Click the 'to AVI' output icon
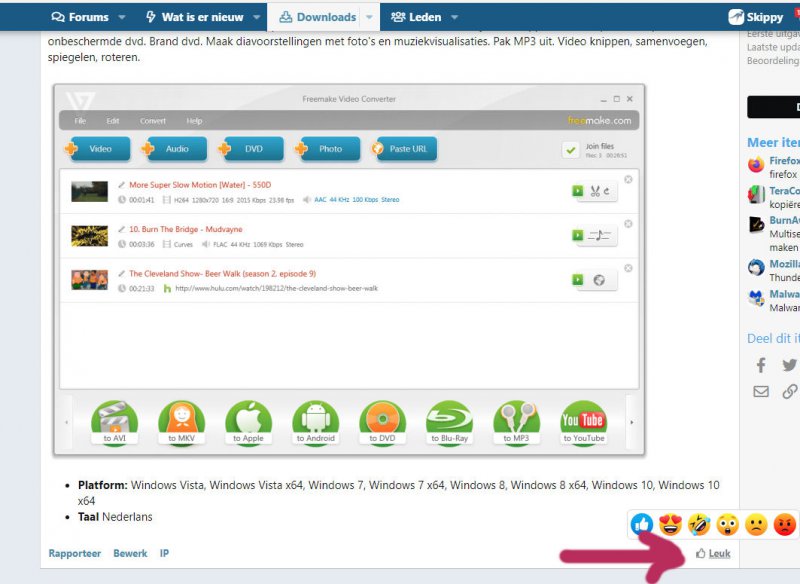The width and height of the screenshot is (800, 584). click(114, 423)
